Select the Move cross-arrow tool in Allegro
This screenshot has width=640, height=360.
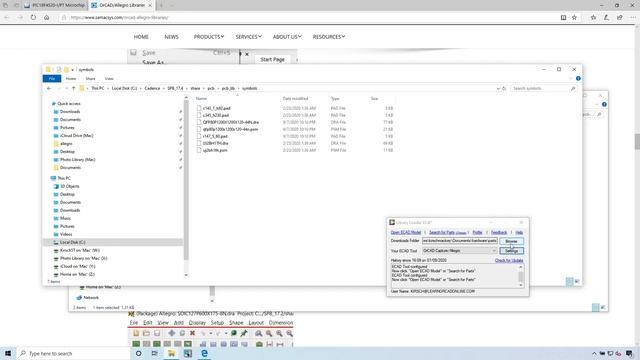(172, 333)
